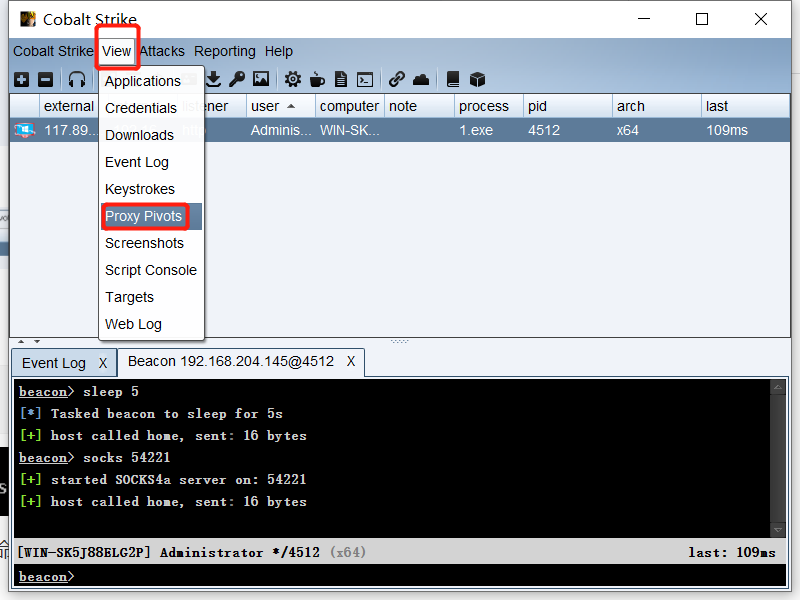Viewport: 800px width, 600px height.
Task: Sort by the pid column header
Action: [x=567, y=106]
